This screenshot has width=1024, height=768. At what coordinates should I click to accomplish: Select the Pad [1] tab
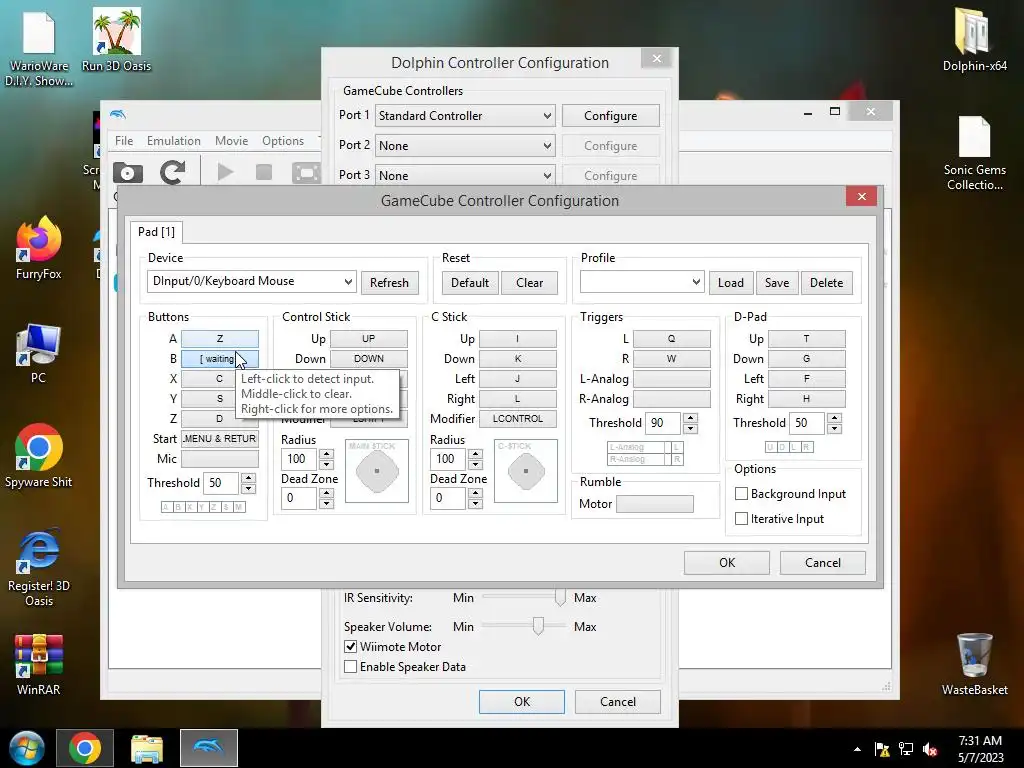click(x=156, y=232)
